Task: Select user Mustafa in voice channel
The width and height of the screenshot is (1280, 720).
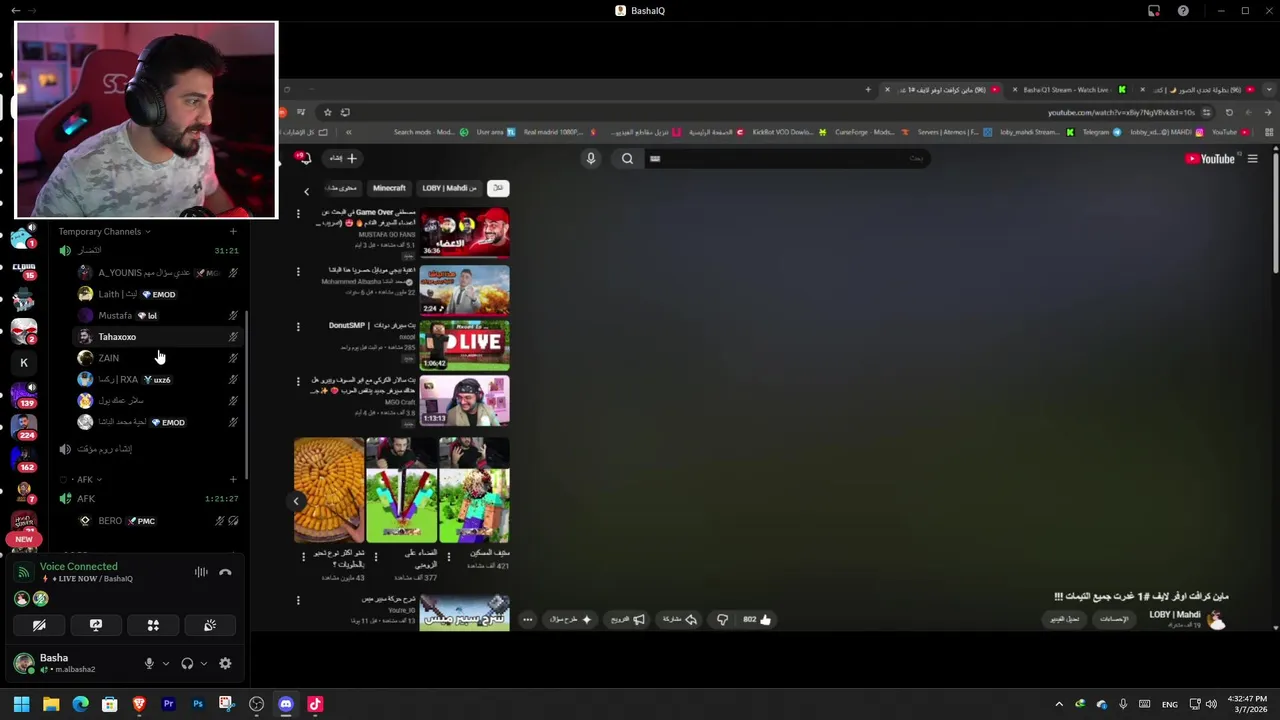Action: click(x=158, y=316)
